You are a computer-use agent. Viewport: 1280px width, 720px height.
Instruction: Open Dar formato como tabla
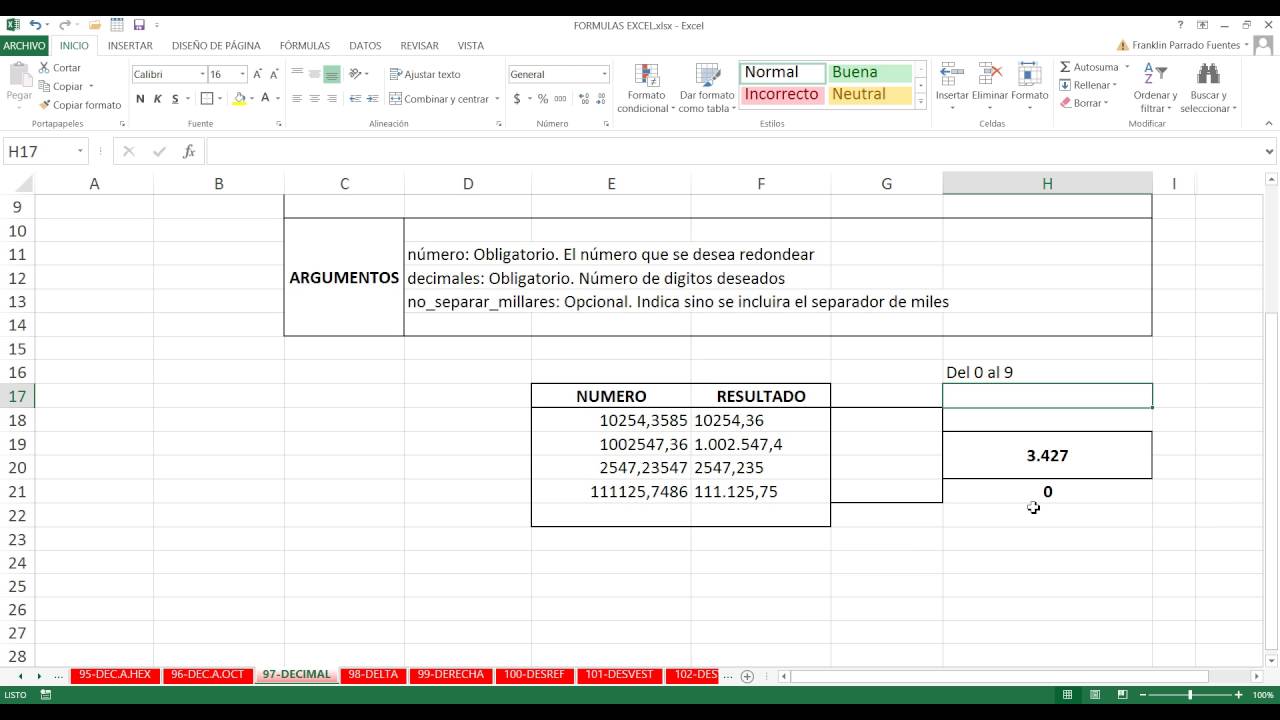[x=707, y=88]
